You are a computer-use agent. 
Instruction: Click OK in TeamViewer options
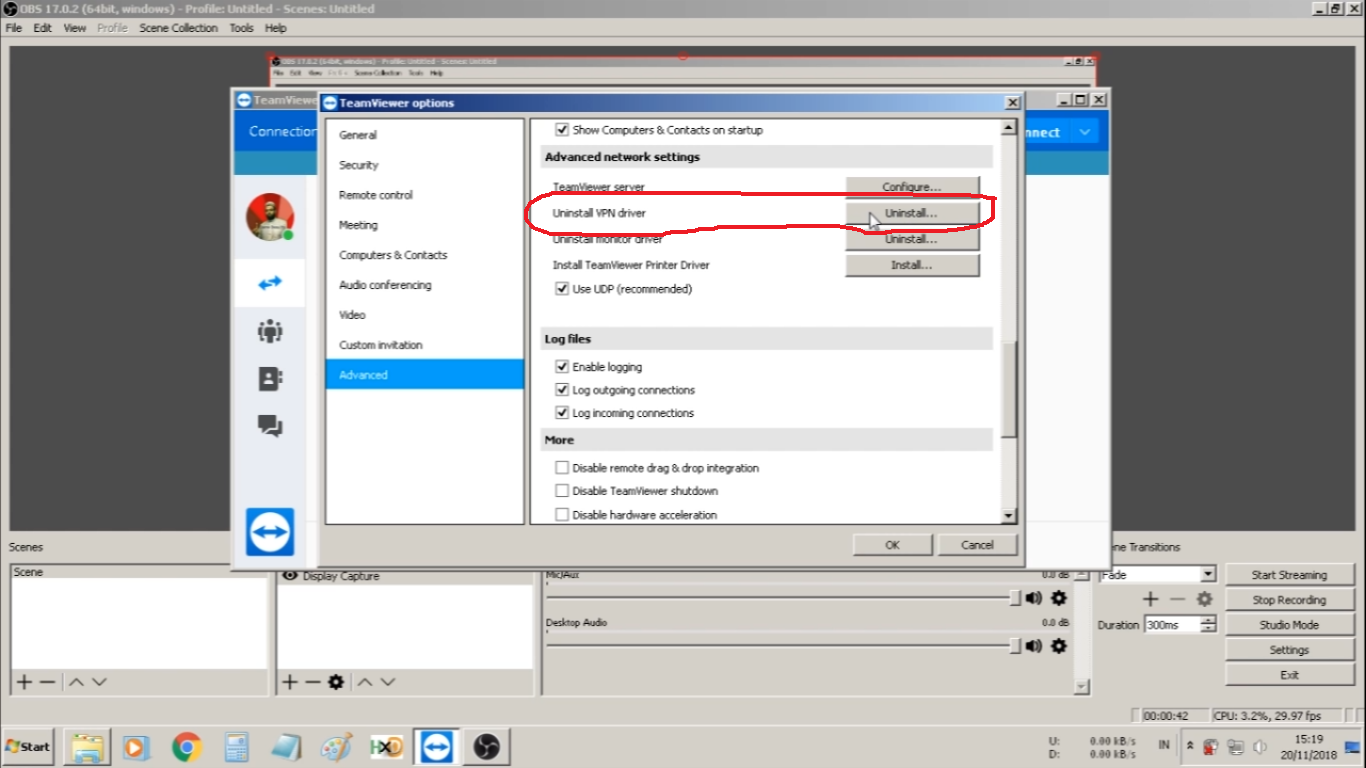click(x=893, y=545)
